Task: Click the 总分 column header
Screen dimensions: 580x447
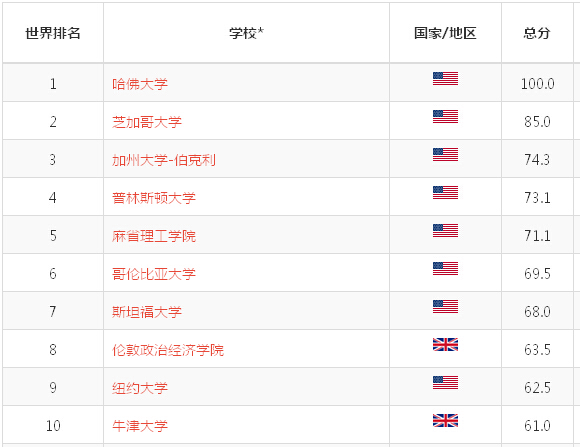Action: (537, 33)
